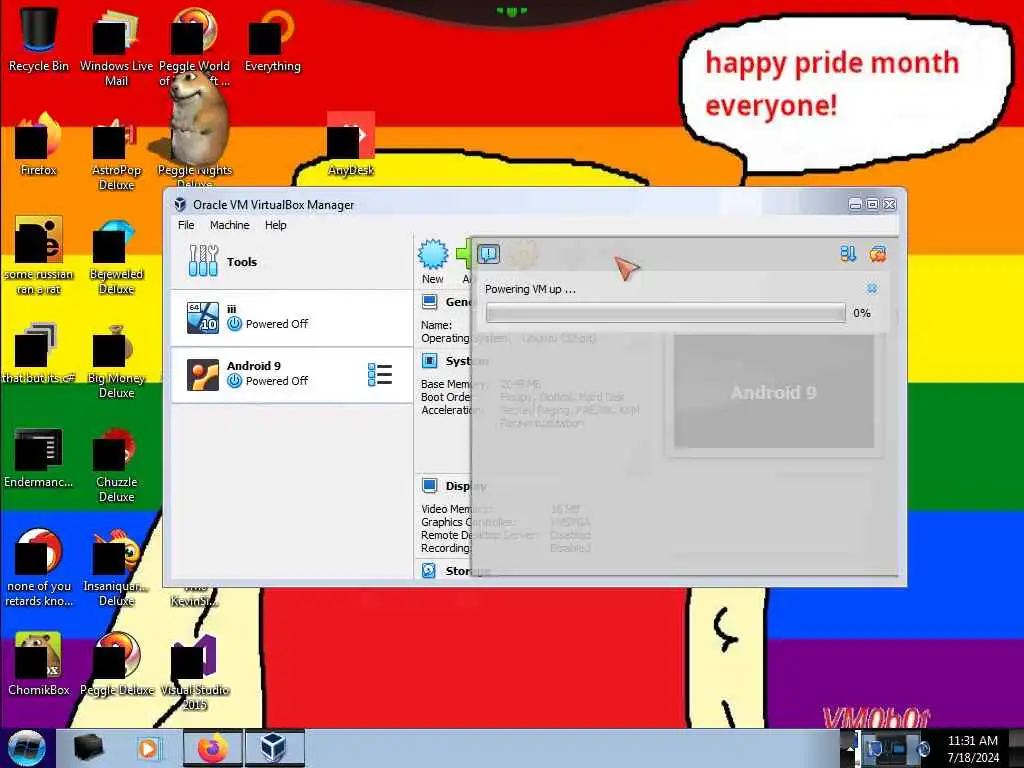The width and height of the screenshot is (1024, 768).
Task: Open Big Money Deluxe desktop icon
Action: pyautogui.click(x=116, y=361)
